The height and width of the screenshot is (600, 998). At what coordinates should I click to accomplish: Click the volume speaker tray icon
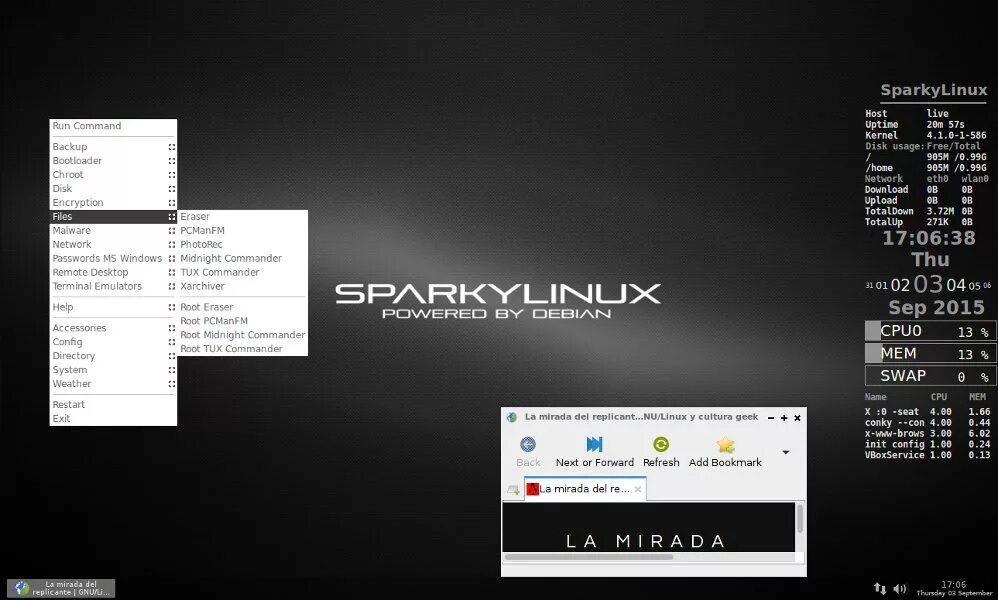pyautogui.click(x=899, y=589)
